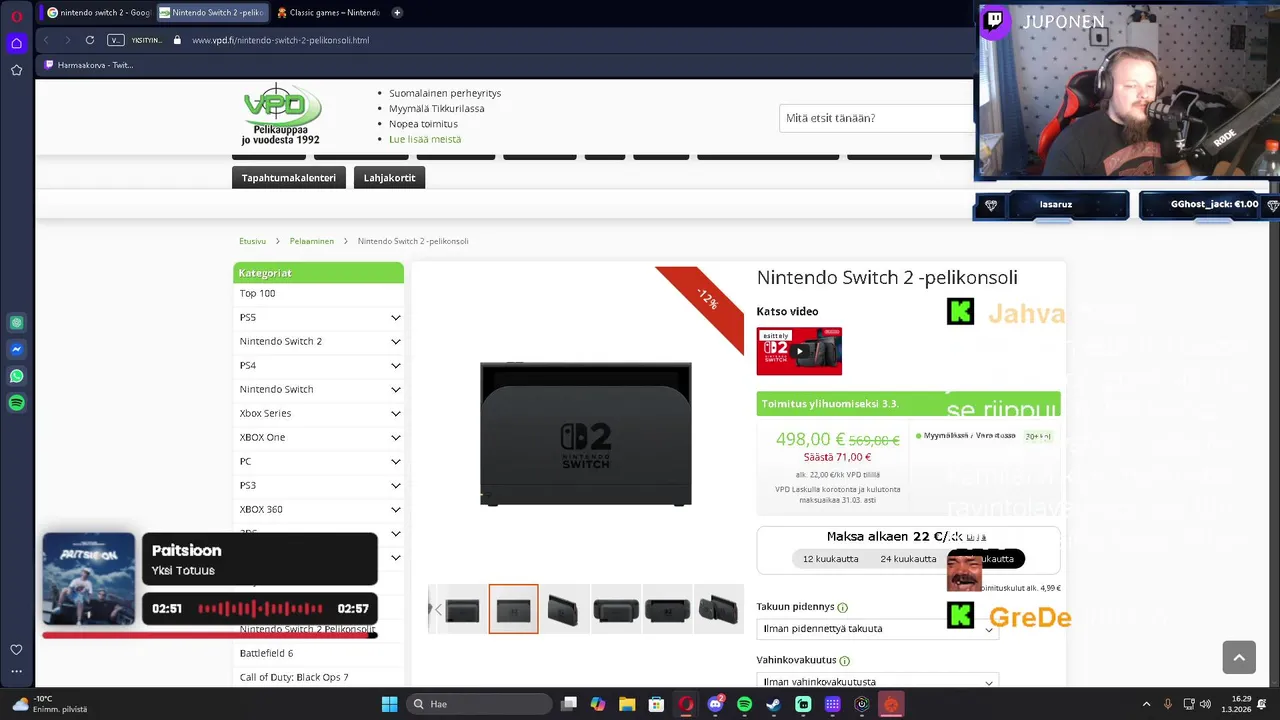Open the Opera menu logo icon
Image resolution: width=1280 pixels, height=720 pixels.
point(16,16)
